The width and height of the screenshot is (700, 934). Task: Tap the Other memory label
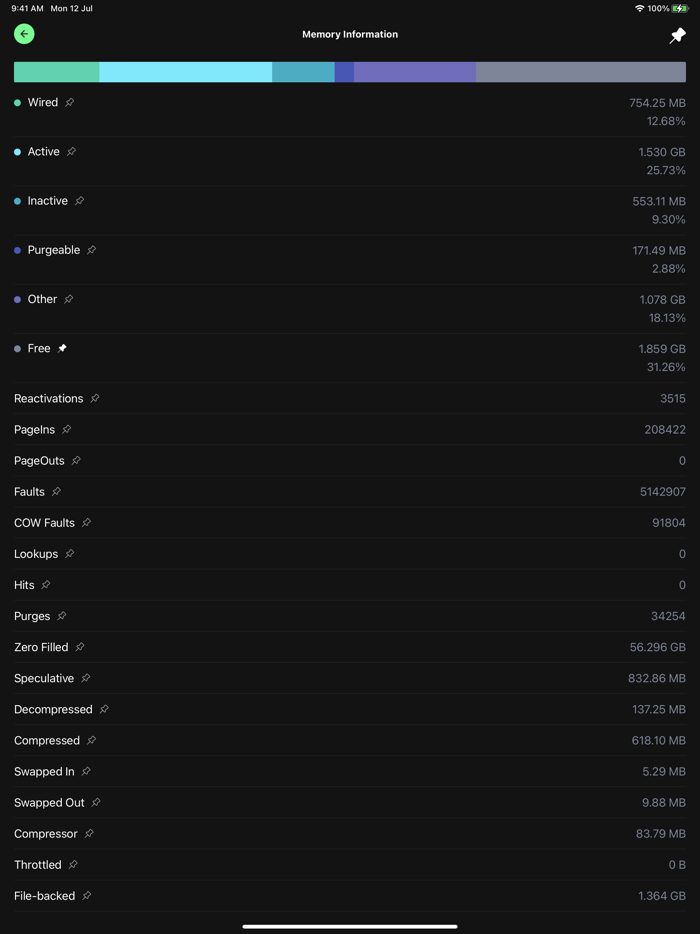point(42,299)
